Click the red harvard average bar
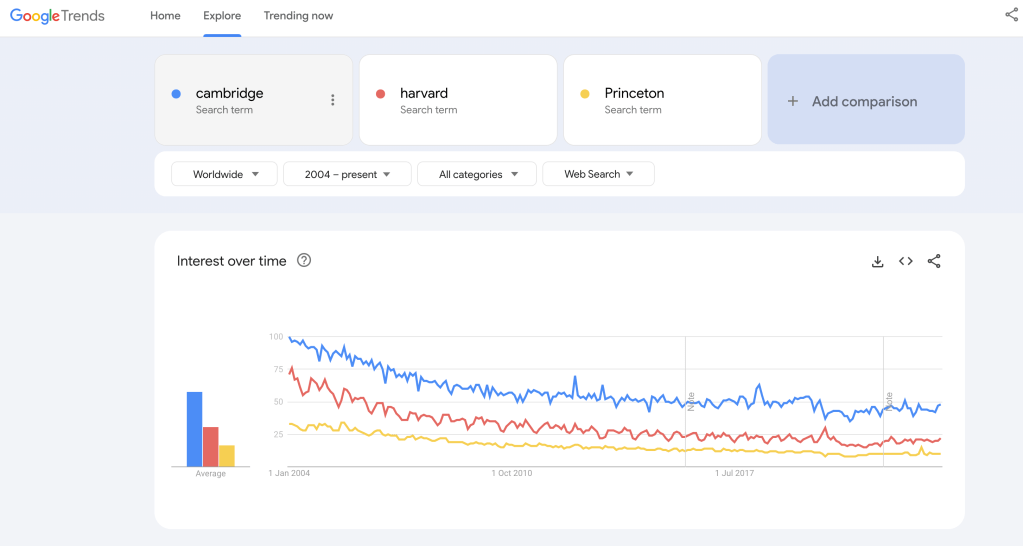Screen dimensions: 1023x546 tap(210, 447)
